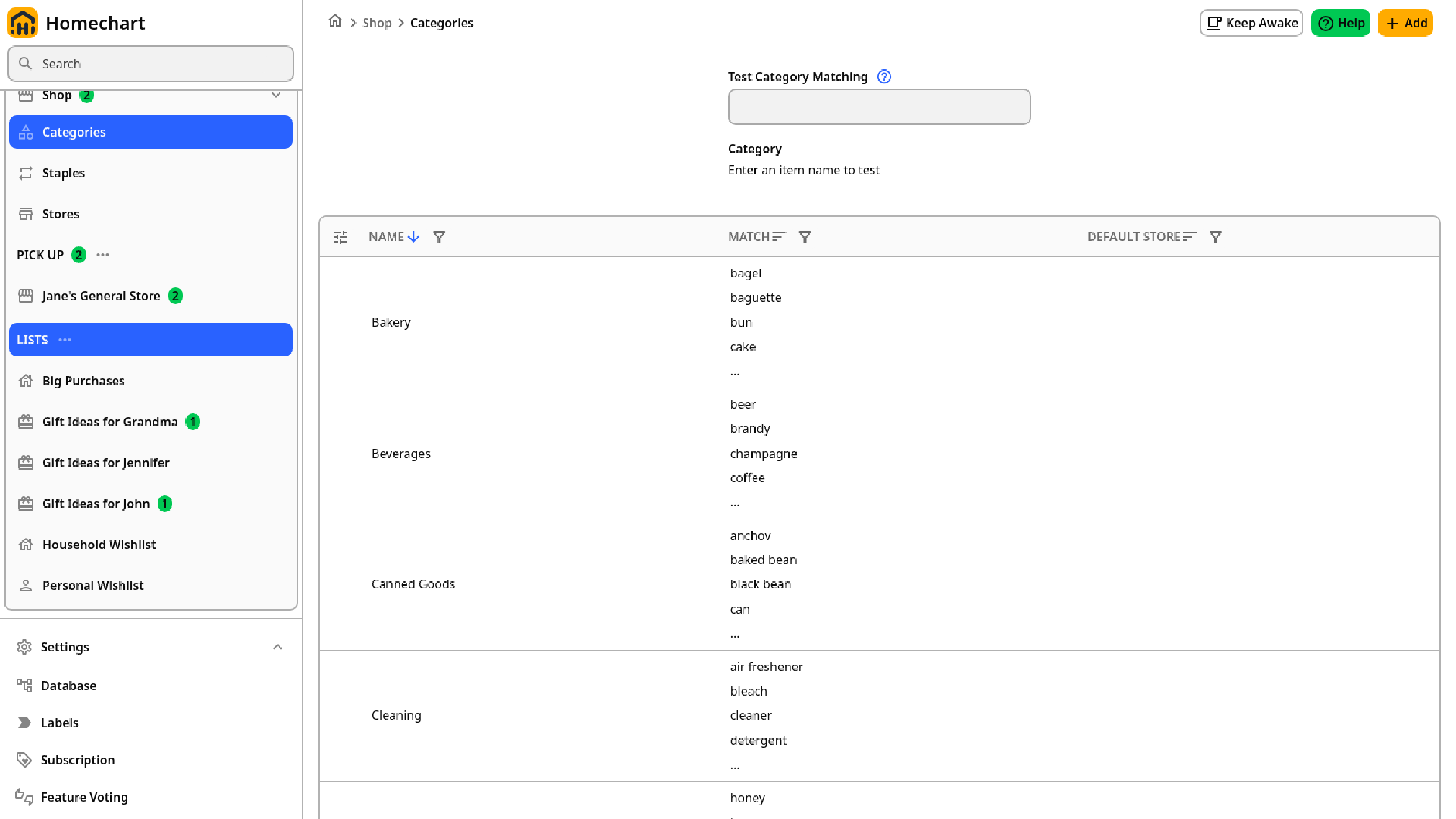
Task: Click the Stores storefront icon
Action: [25, 214]
